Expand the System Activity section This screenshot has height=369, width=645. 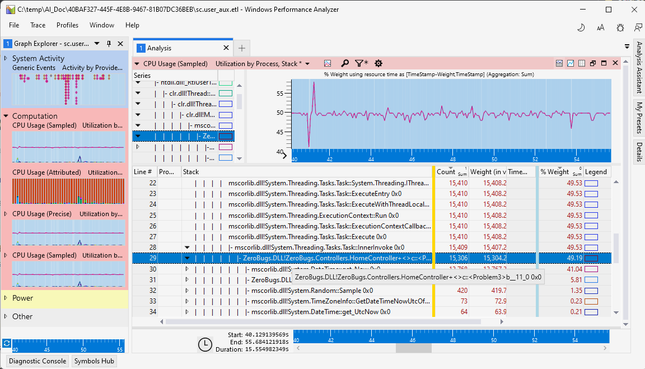point(6,58)
